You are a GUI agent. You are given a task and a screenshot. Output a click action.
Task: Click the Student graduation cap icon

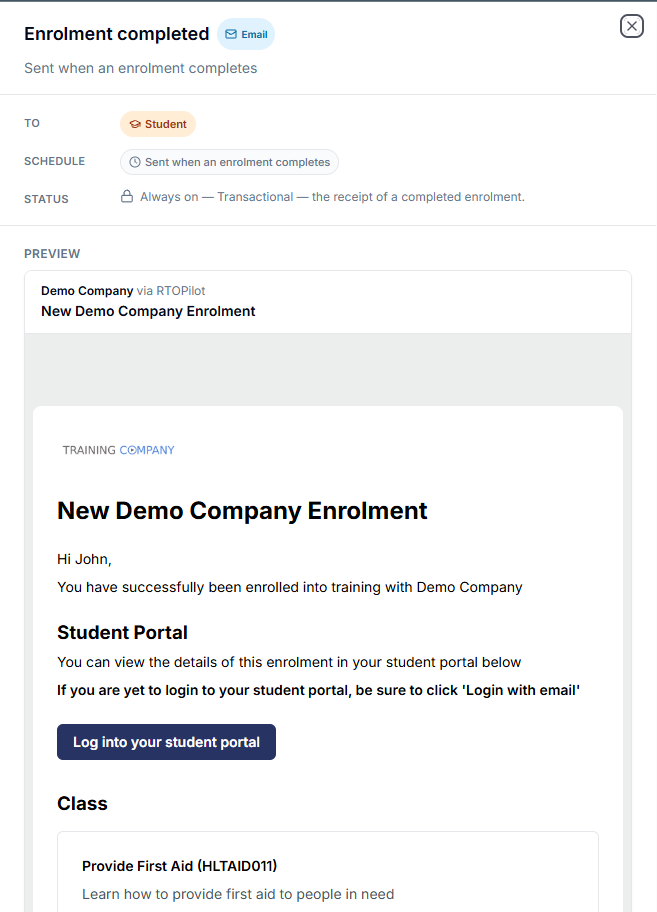coord(135,124)
